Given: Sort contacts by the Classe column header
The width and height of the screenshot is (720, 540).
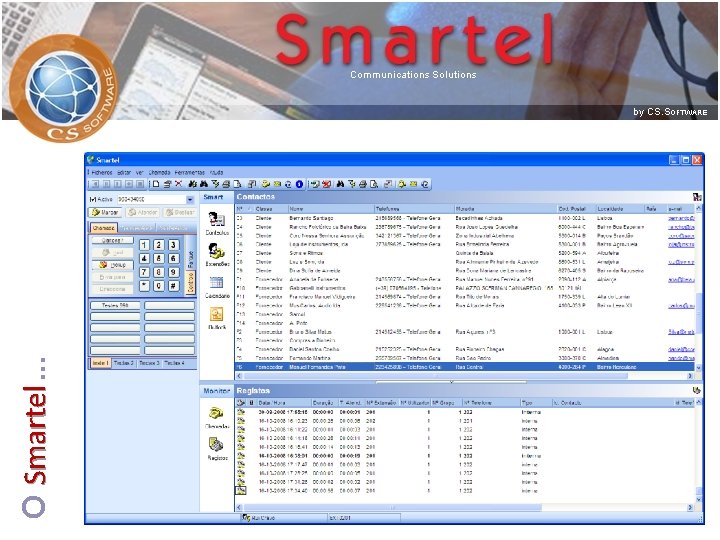Looking at the screenshot, I should click(271, 209).
